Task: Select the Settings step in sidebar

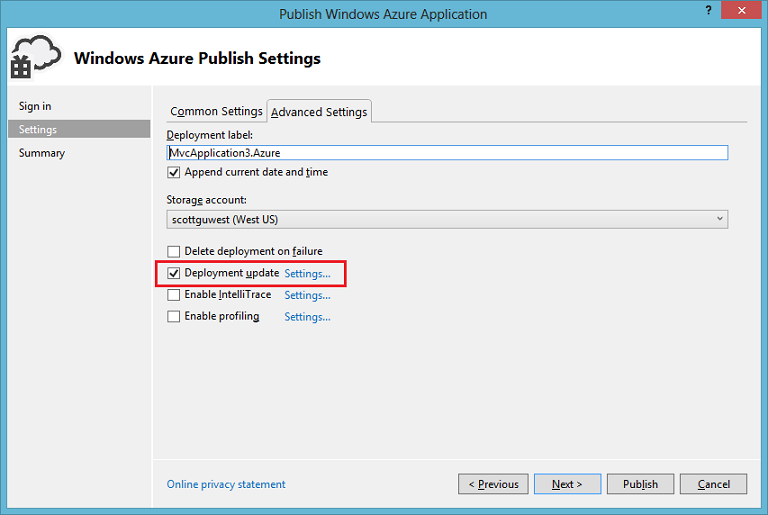Action: tap(79, 129)
